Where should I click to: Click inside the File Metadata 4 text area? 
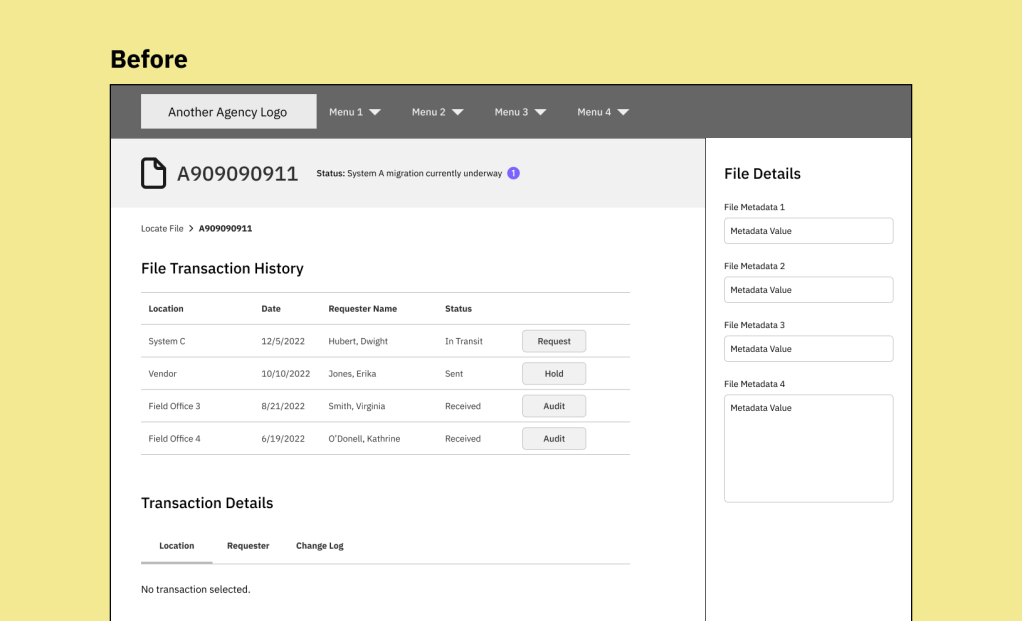[808, 448]
